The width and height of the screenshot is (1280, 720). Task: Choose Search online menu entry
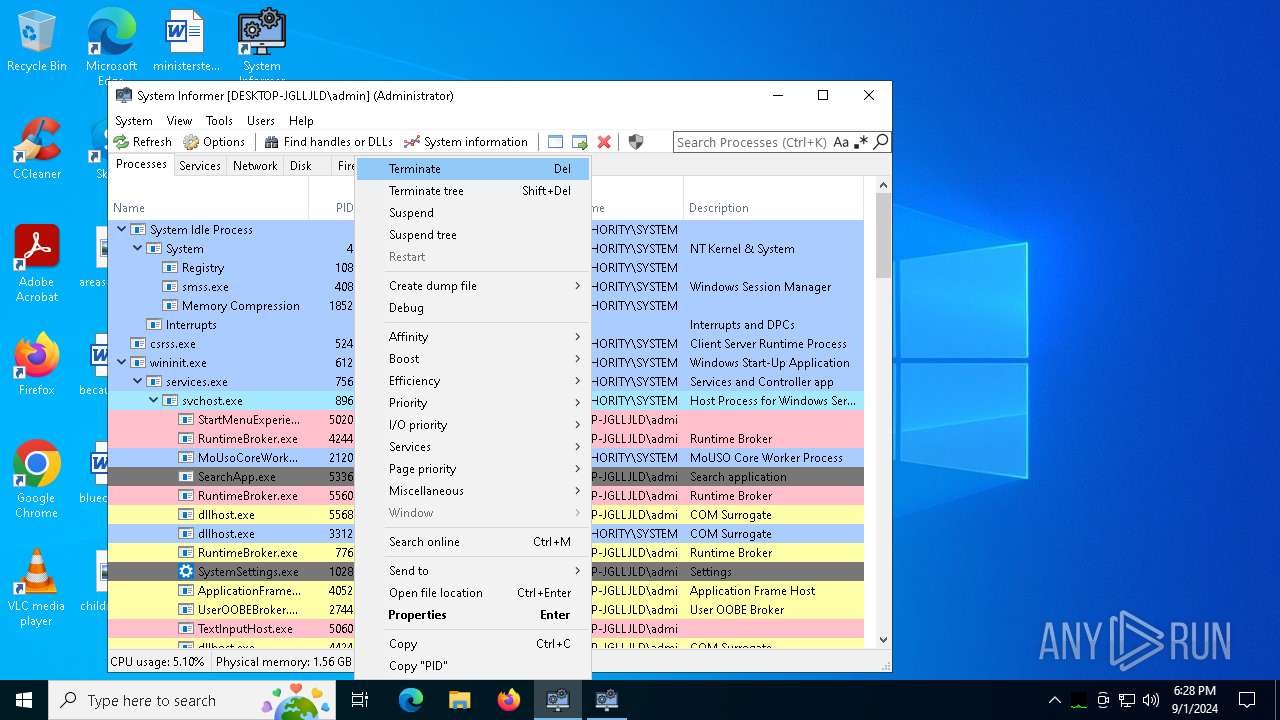[x=473, y=542]
